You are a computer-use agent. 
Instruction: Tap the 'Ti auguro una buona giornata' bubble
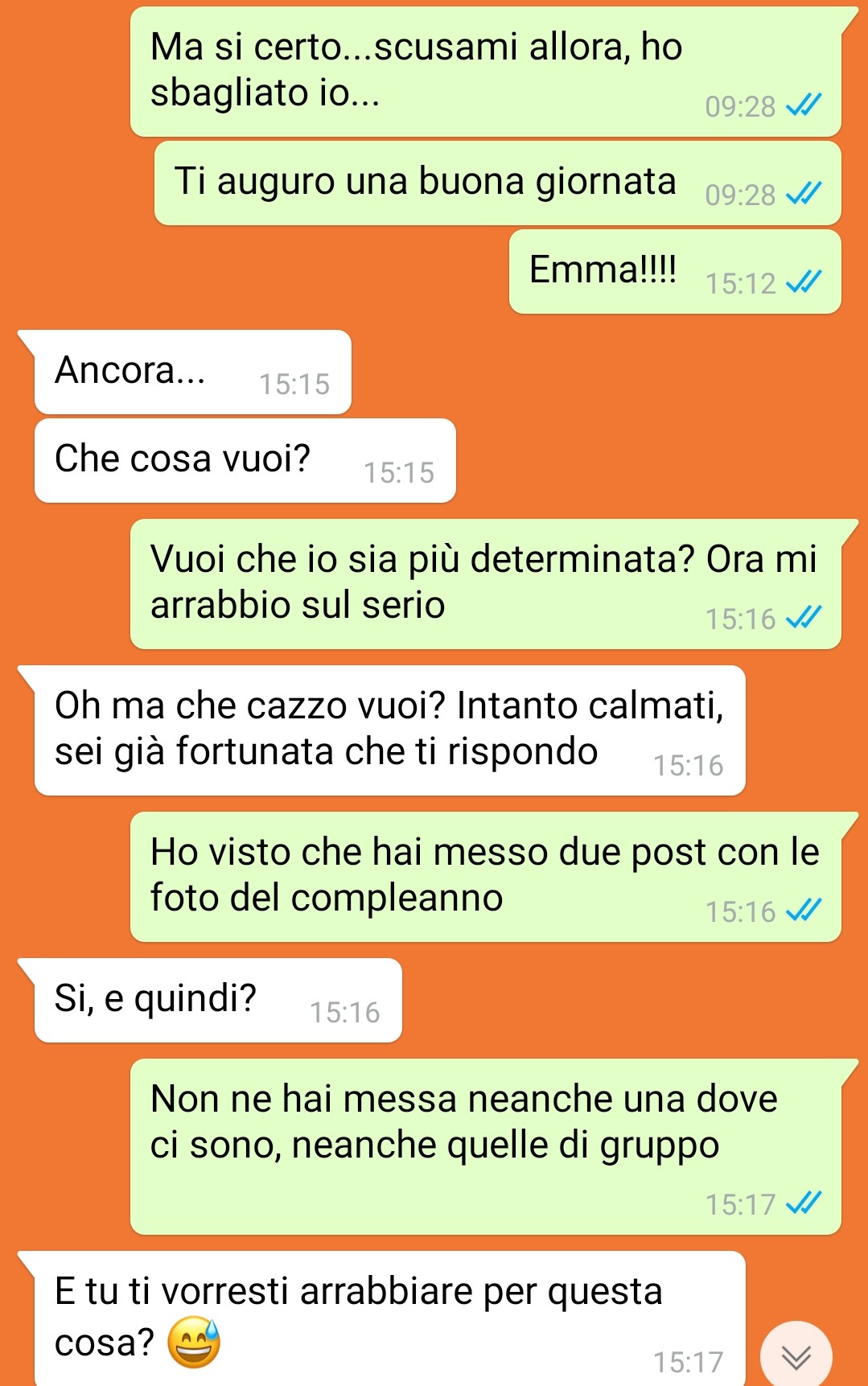498,183
